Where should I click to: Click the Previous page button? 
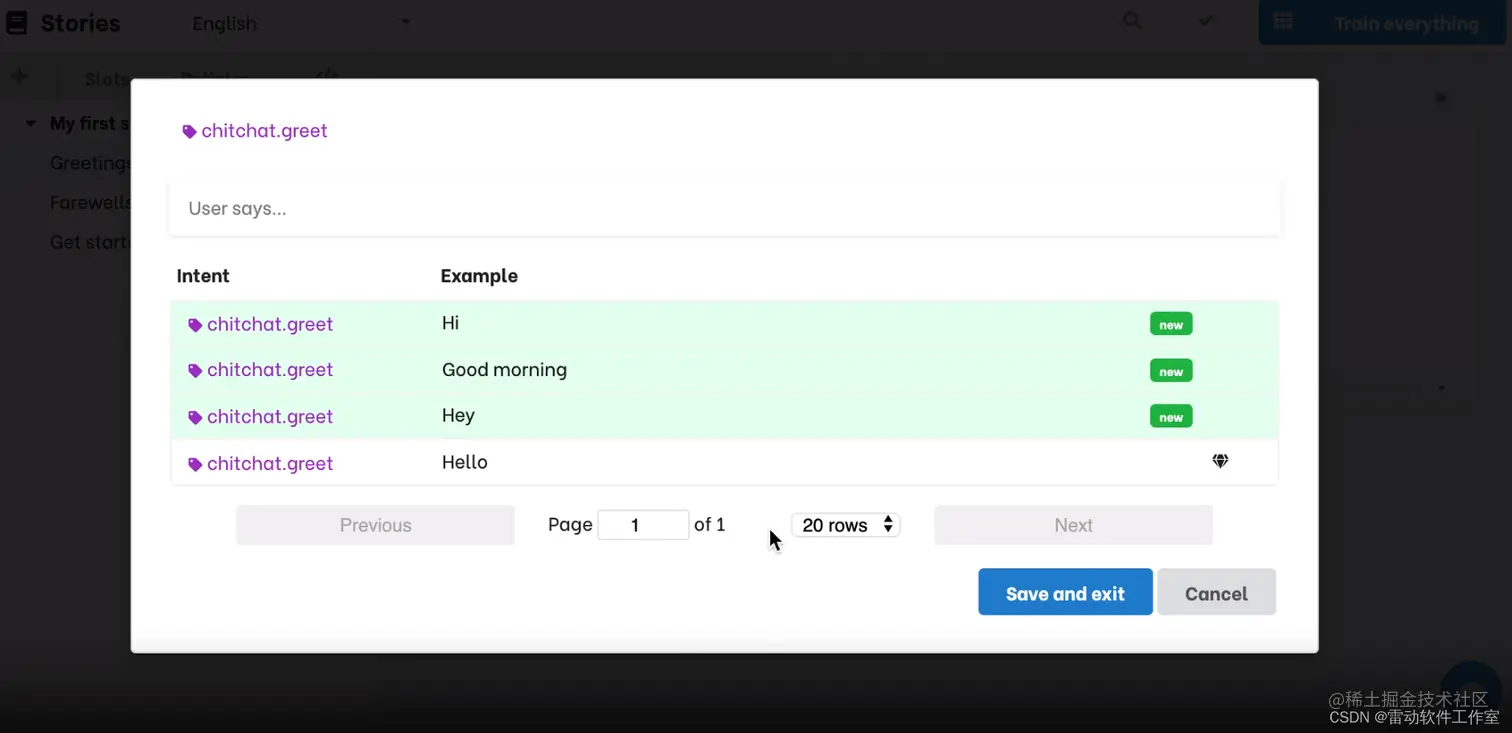pyautogui.click(x=375, y=525)
